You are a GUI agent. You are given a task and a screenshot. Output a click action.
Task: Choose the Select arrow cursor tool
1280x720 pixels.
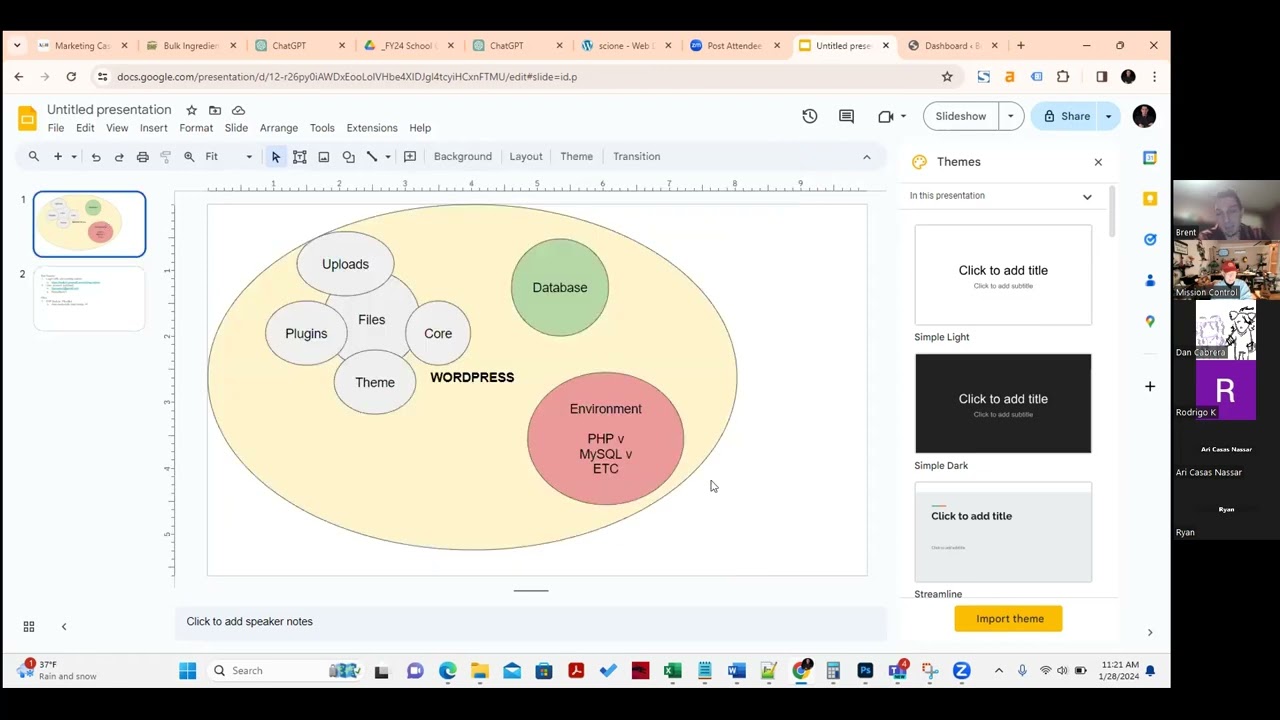pos(276,156)
